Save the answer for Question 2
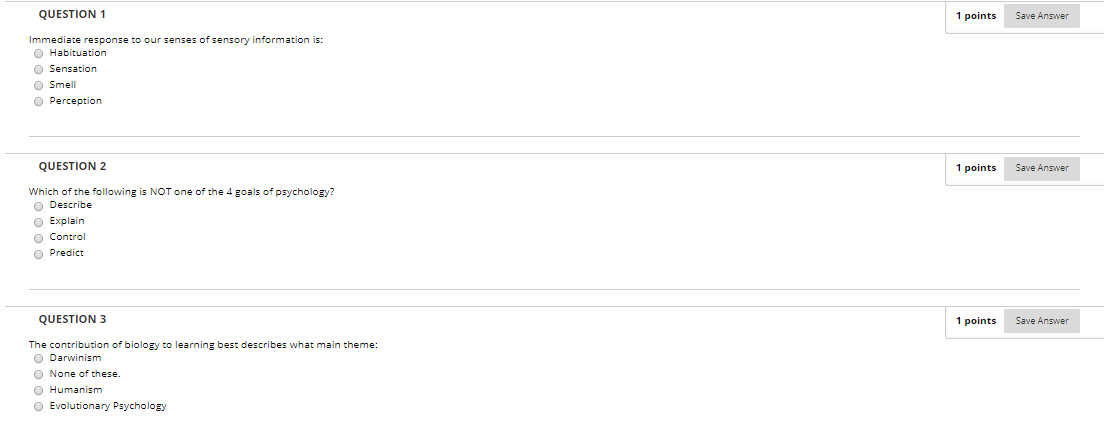Screen dimensions: 1115x441 click(1042, 168)
